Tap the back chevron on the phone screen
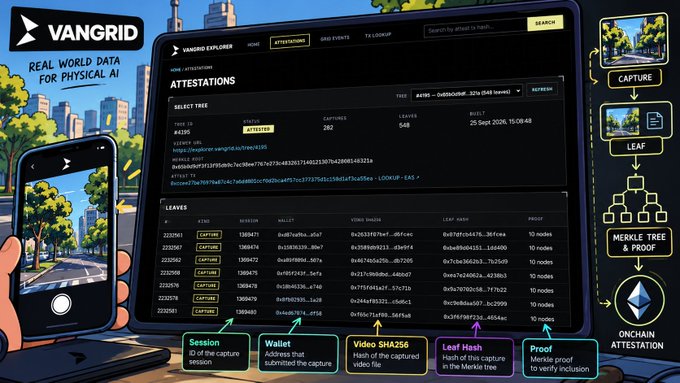Screen dimensions: 680x383 [x=33, y=167]
